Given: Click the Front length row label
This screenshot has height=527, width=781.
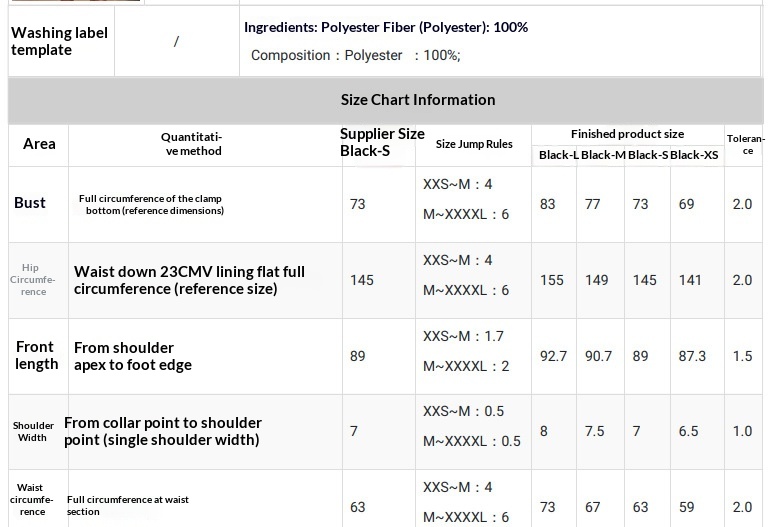Looking at the screenshot, I should 36,355.
